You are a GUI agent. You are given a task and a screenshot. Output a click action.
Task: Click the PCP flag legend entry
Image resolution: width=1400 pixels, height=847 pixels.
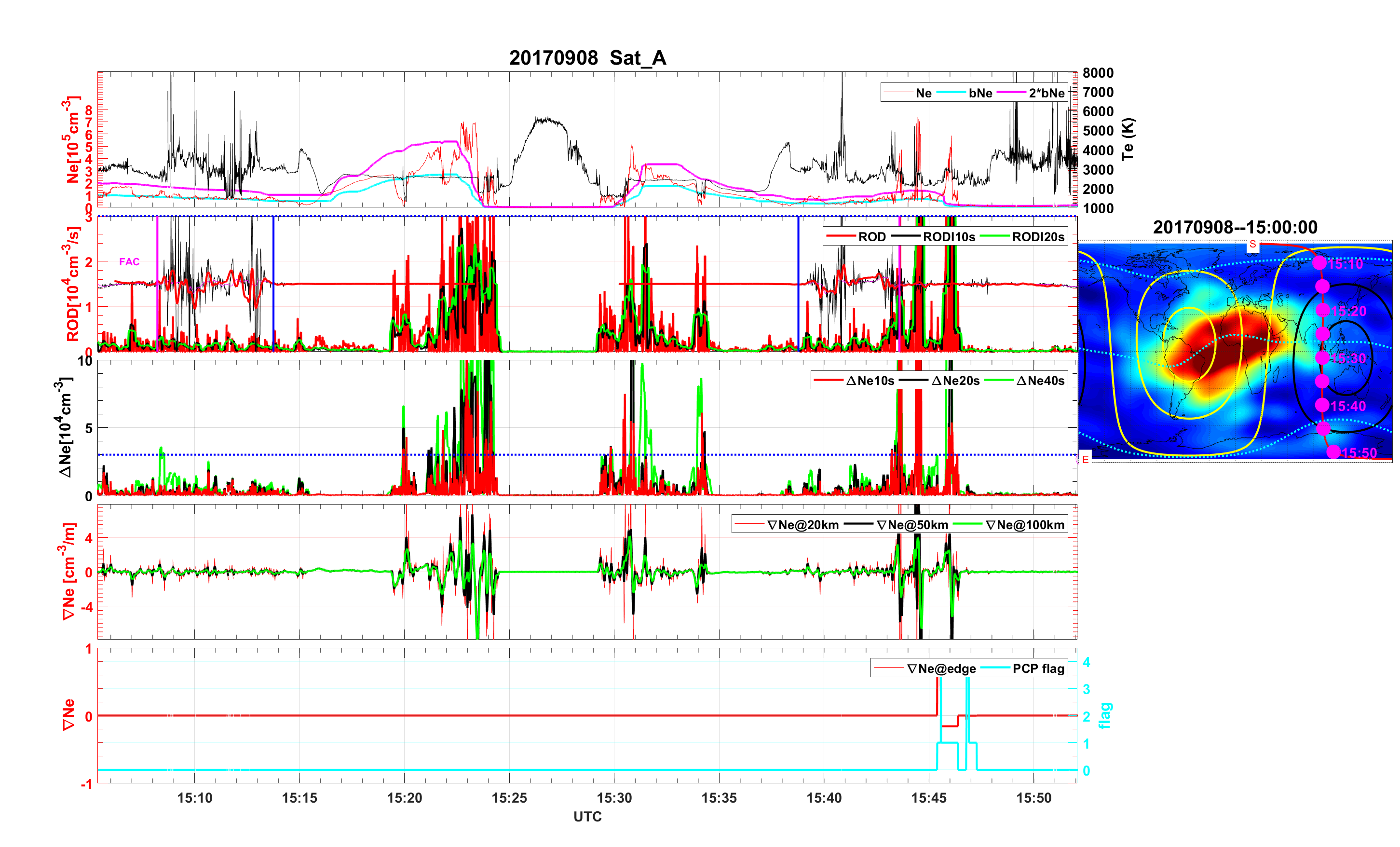coord(1038,669)
